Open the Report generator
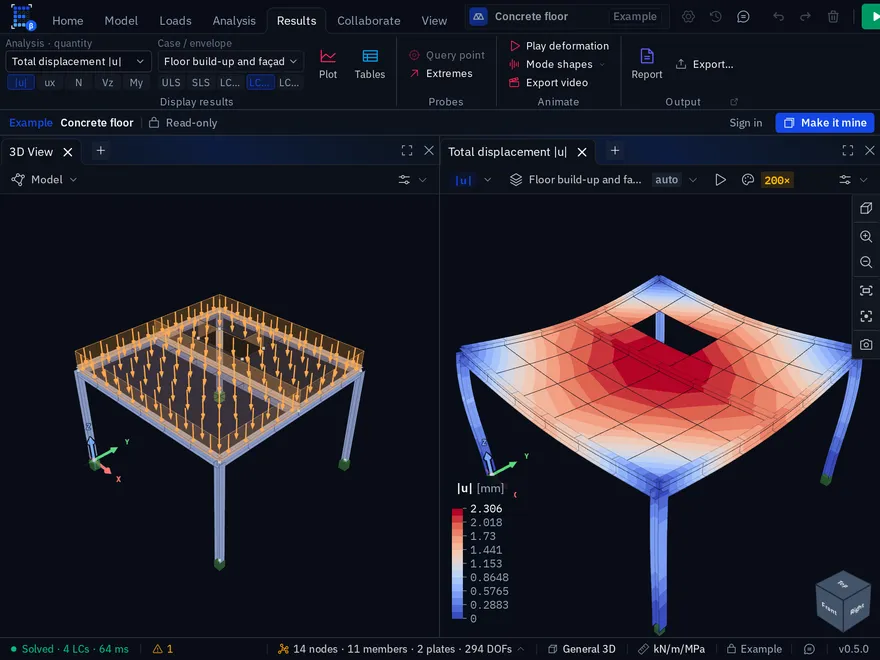 tap(647, 64)
